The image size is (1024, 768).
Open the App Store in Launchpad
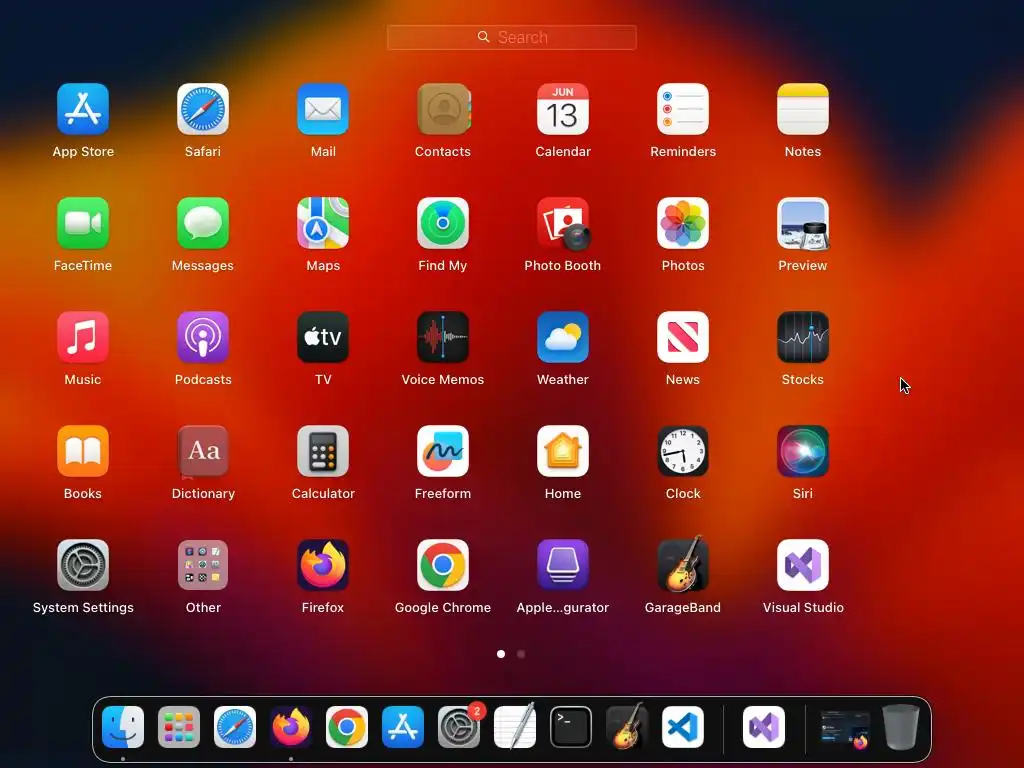[83, 109]
